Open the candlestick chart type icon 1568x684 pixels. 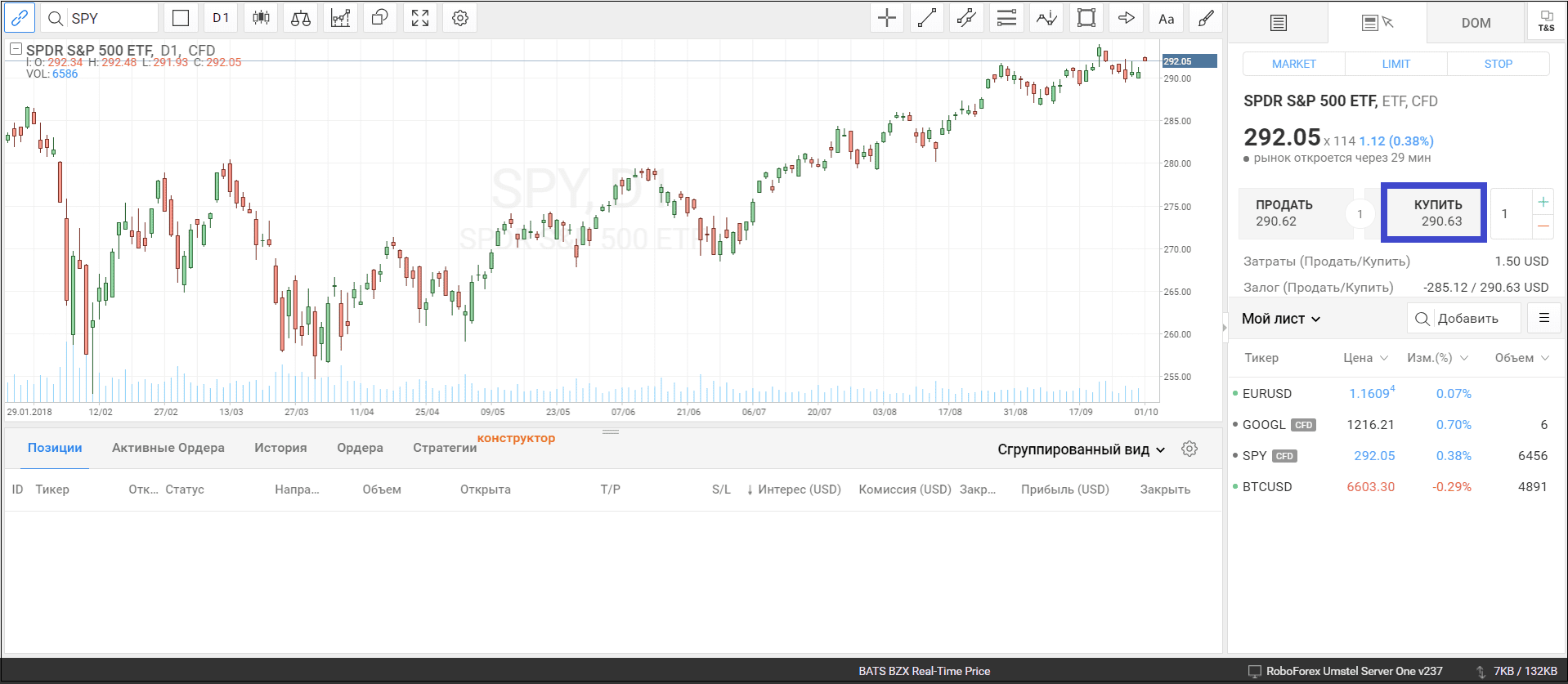(x=261, y=17)
